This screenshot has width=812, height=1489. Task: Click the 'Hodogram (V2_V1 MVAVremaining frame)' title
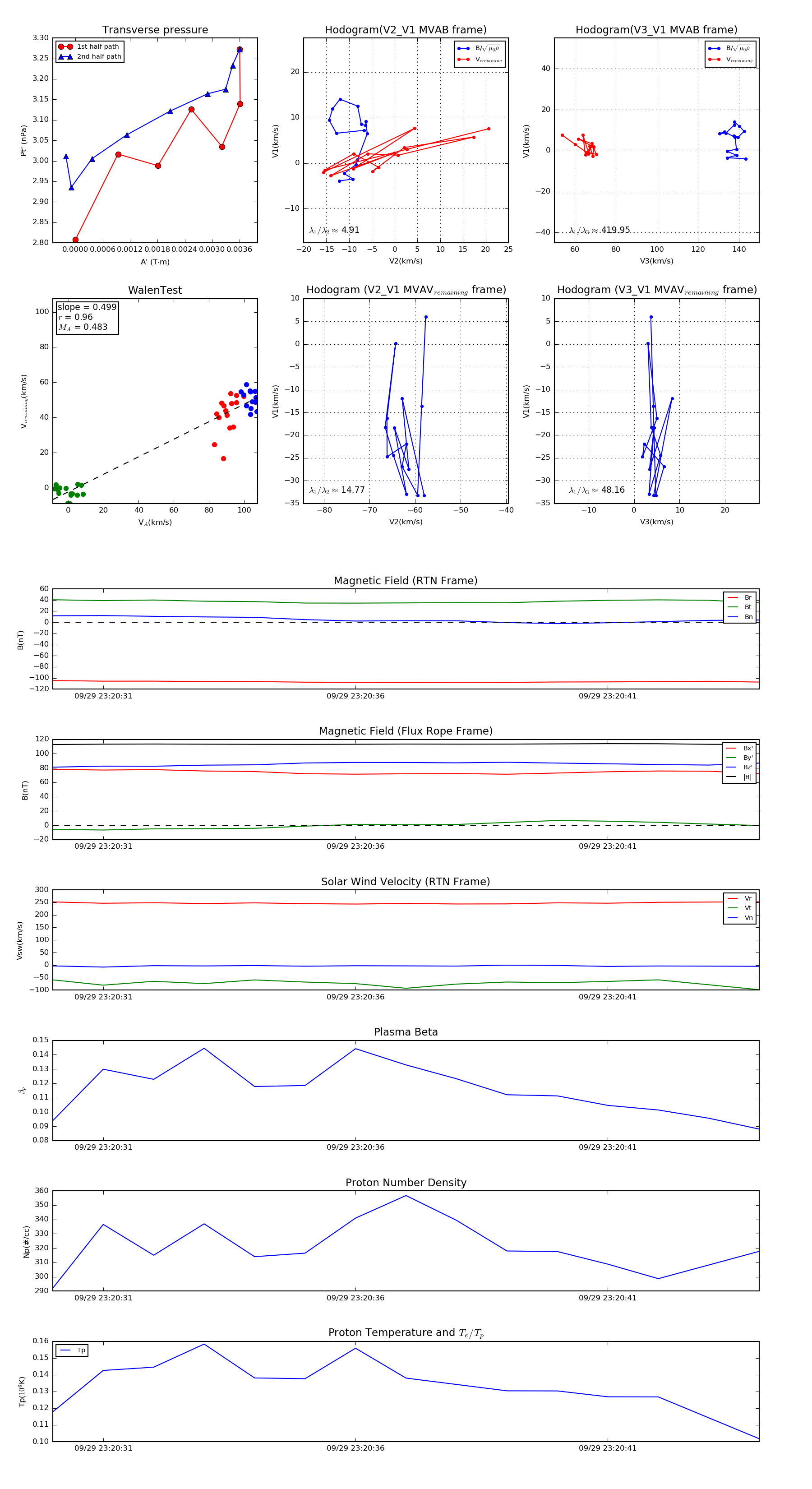click(x=406, y=290)
